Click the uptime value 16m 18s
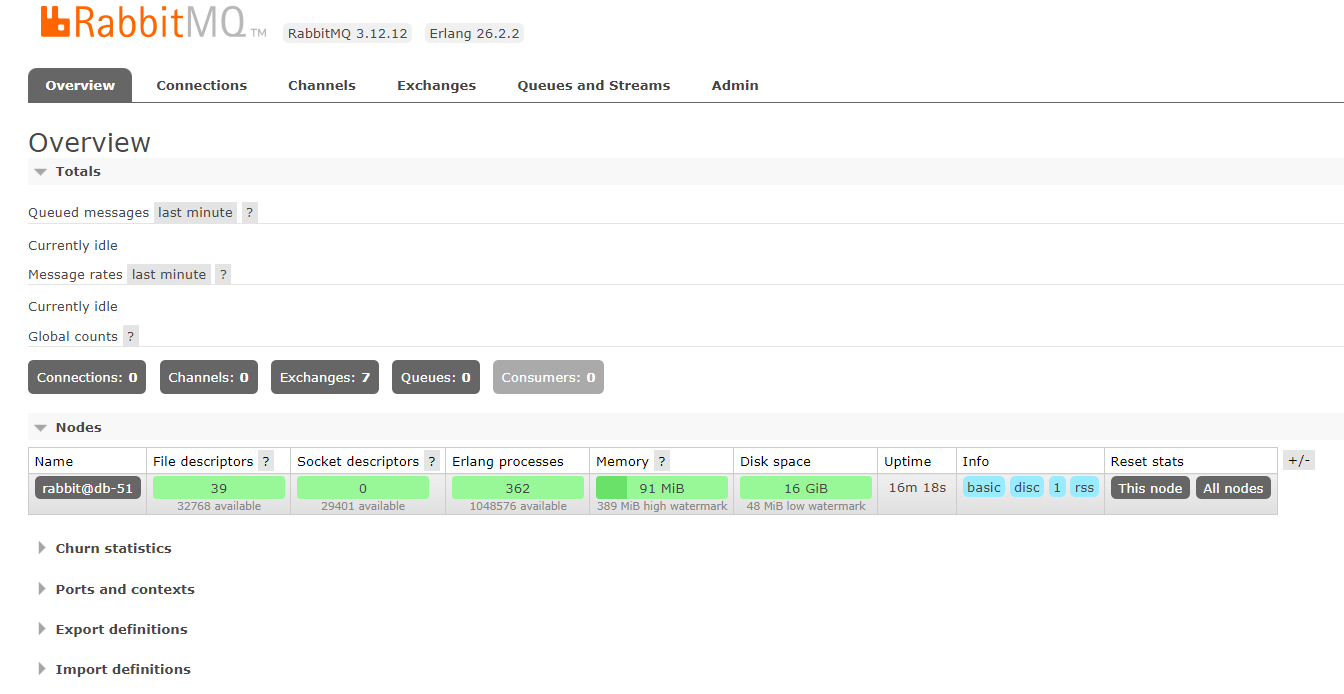The width and height of the screenshot is (1344, 694). (x=917, y=488)
